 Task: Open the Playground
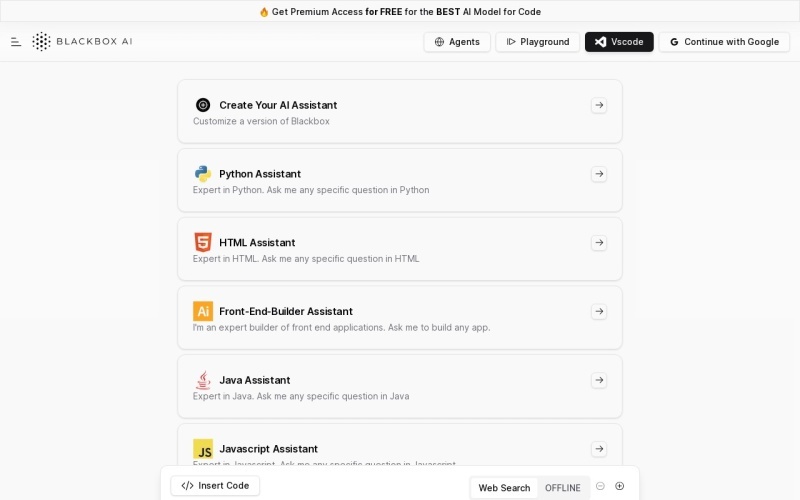538,42
